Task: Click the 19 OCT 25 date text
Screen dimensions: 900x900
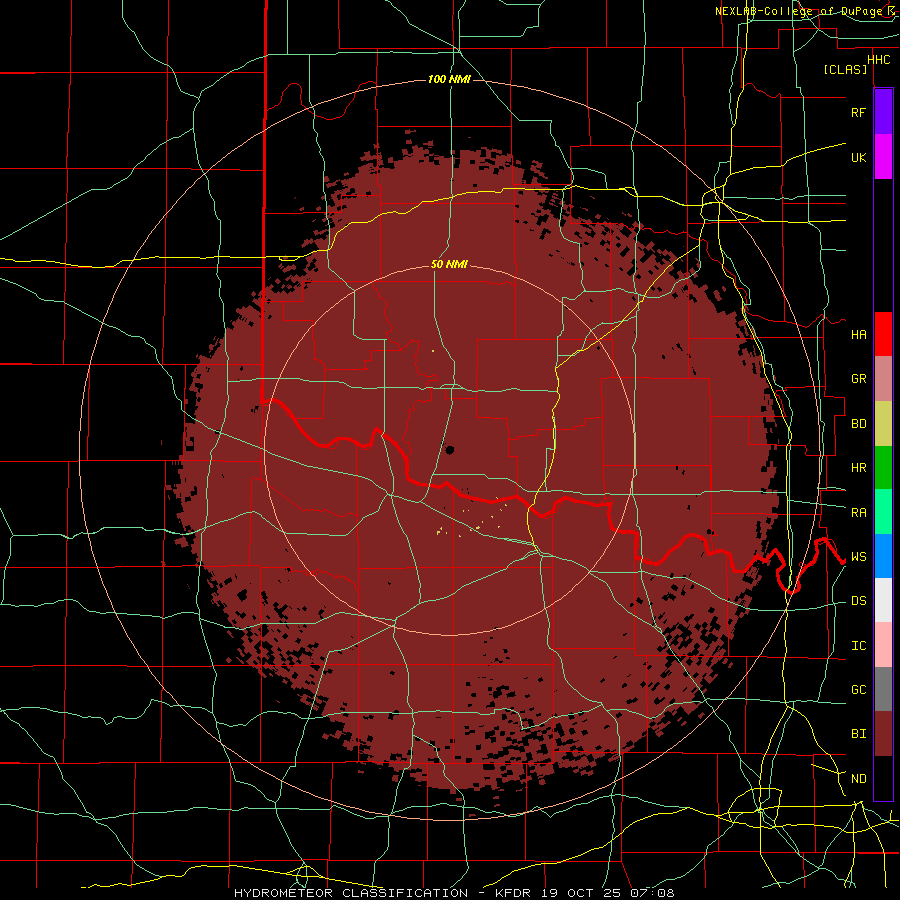Action: click(580, 893)
